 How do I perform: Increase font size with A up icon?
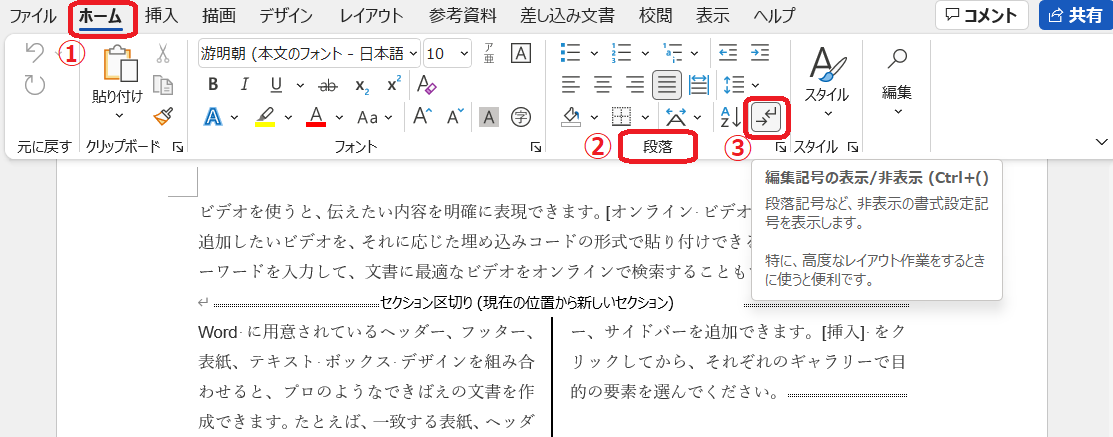pyautogui.click(x=424, y=116)
